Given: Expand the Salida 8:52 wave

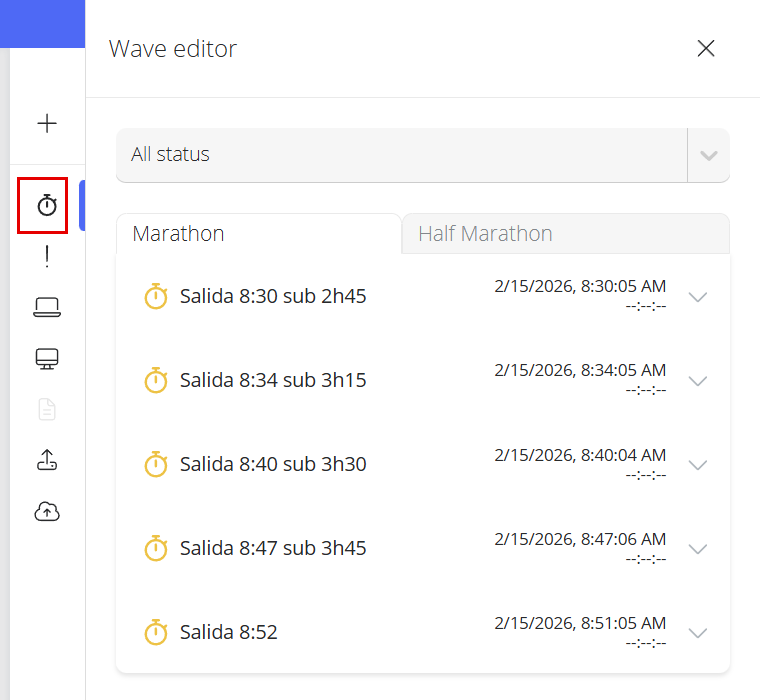Looking at the screenshot, I should [698, 633].
